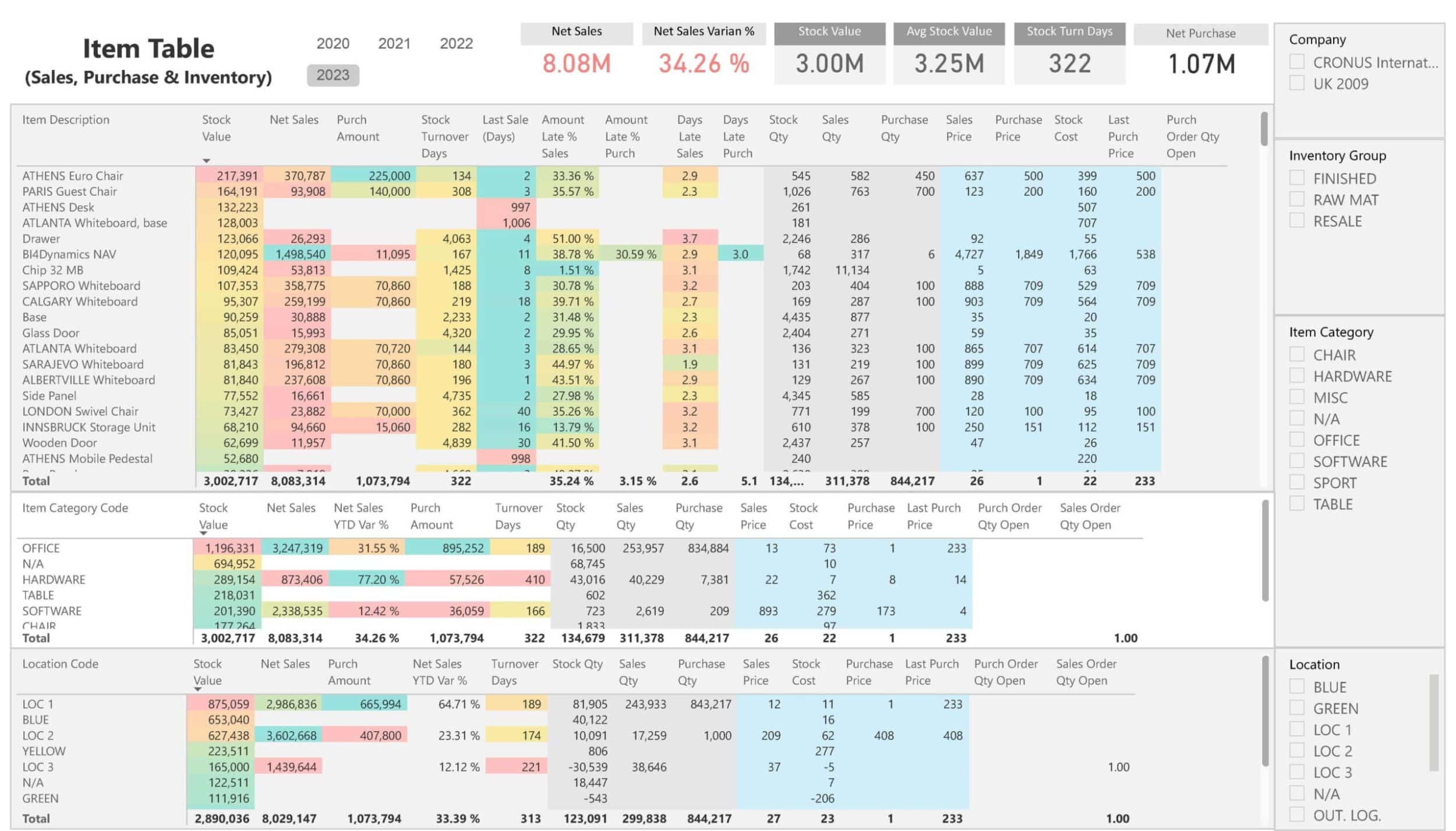This screenshot has height=831, width=1456.
Task: Toggle the LOC 1 location checkbox
Action: click(x=1296, y=729)
